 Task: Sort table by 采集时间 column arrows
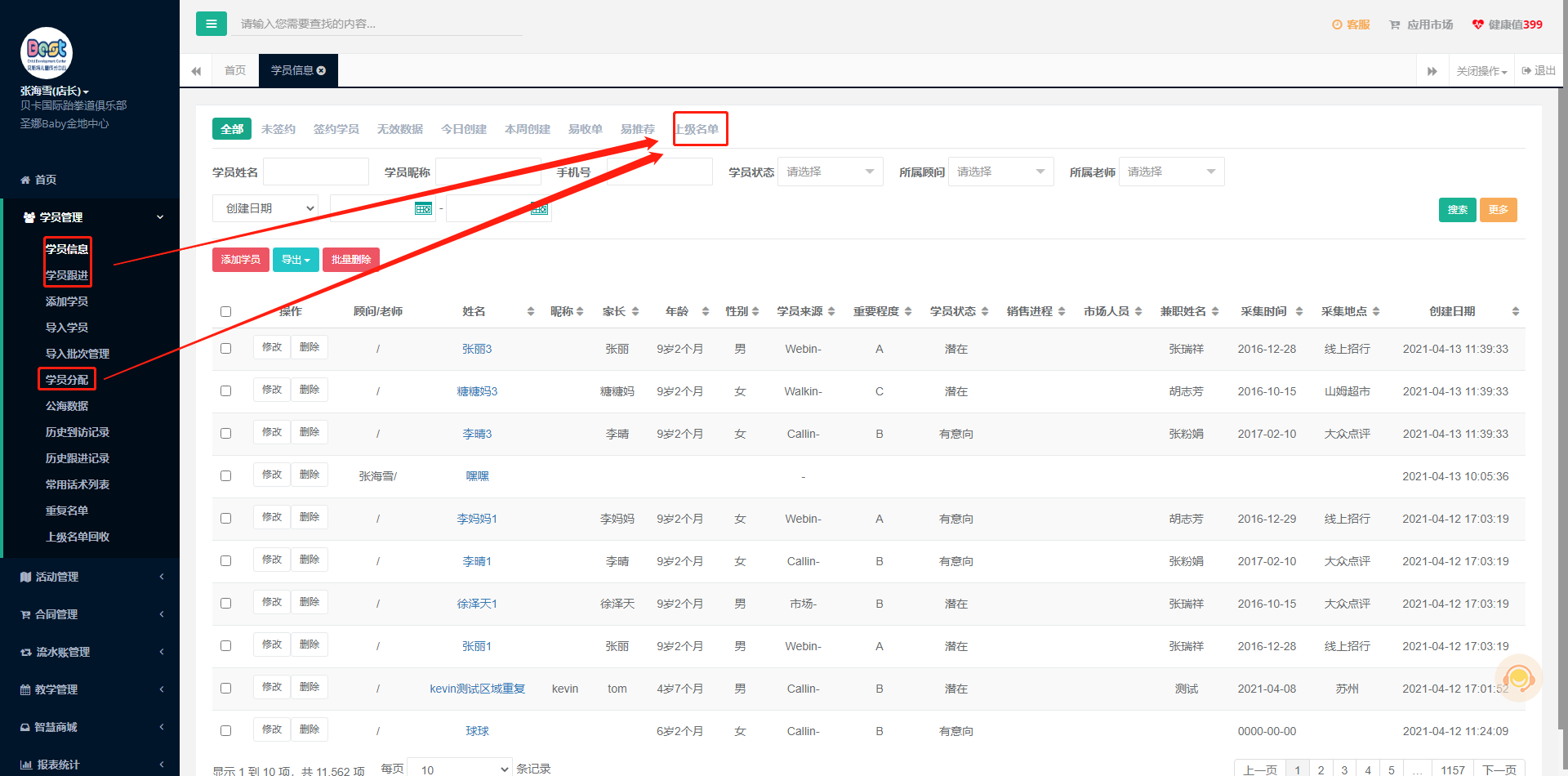(x=1299, y=311)
